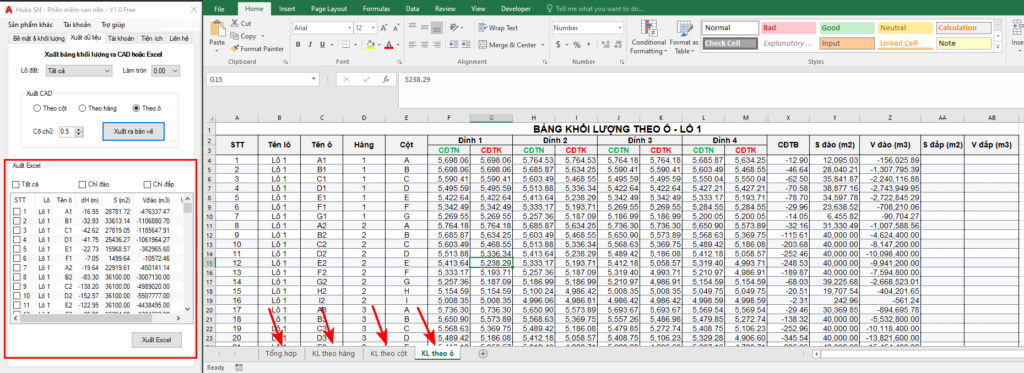Tick the checkbox for row 1 ô A1
The width and height of the screenshot is (1024, 373).
click(x=17, y=212)
